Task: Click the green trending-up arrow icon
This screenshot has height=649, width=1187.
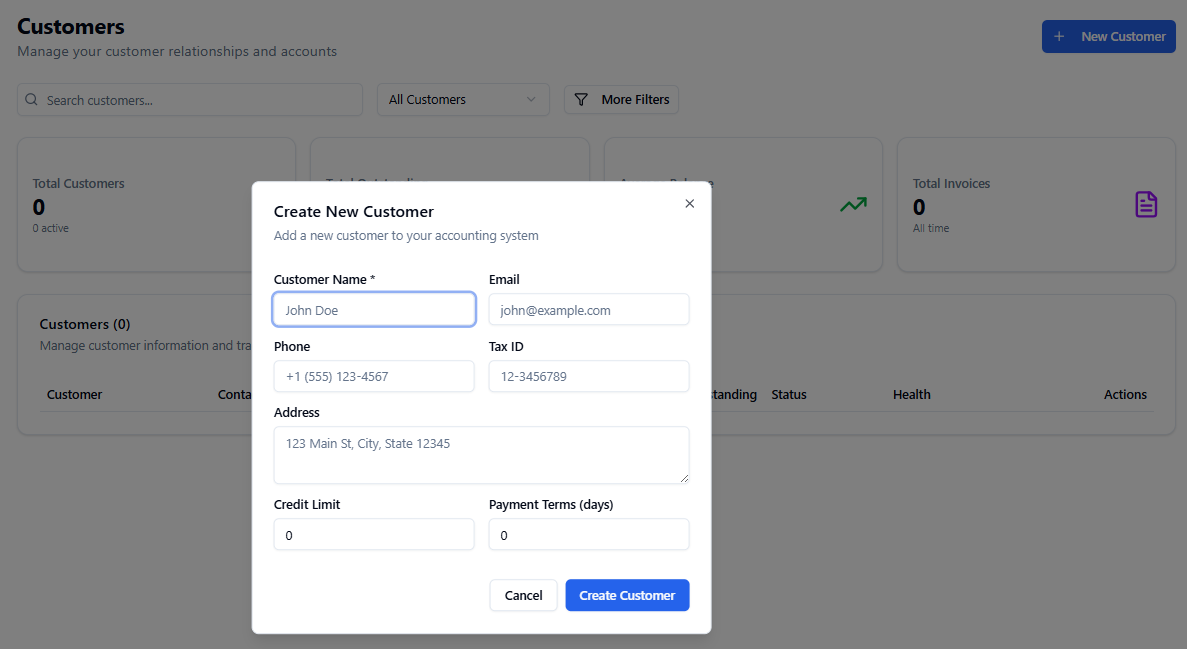Action: tap(853, 205)
